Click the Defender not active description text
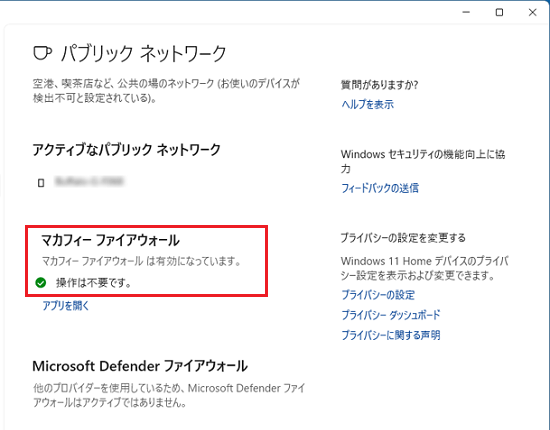The width and height of the screenshot is (550, 430). click(169, 395)
